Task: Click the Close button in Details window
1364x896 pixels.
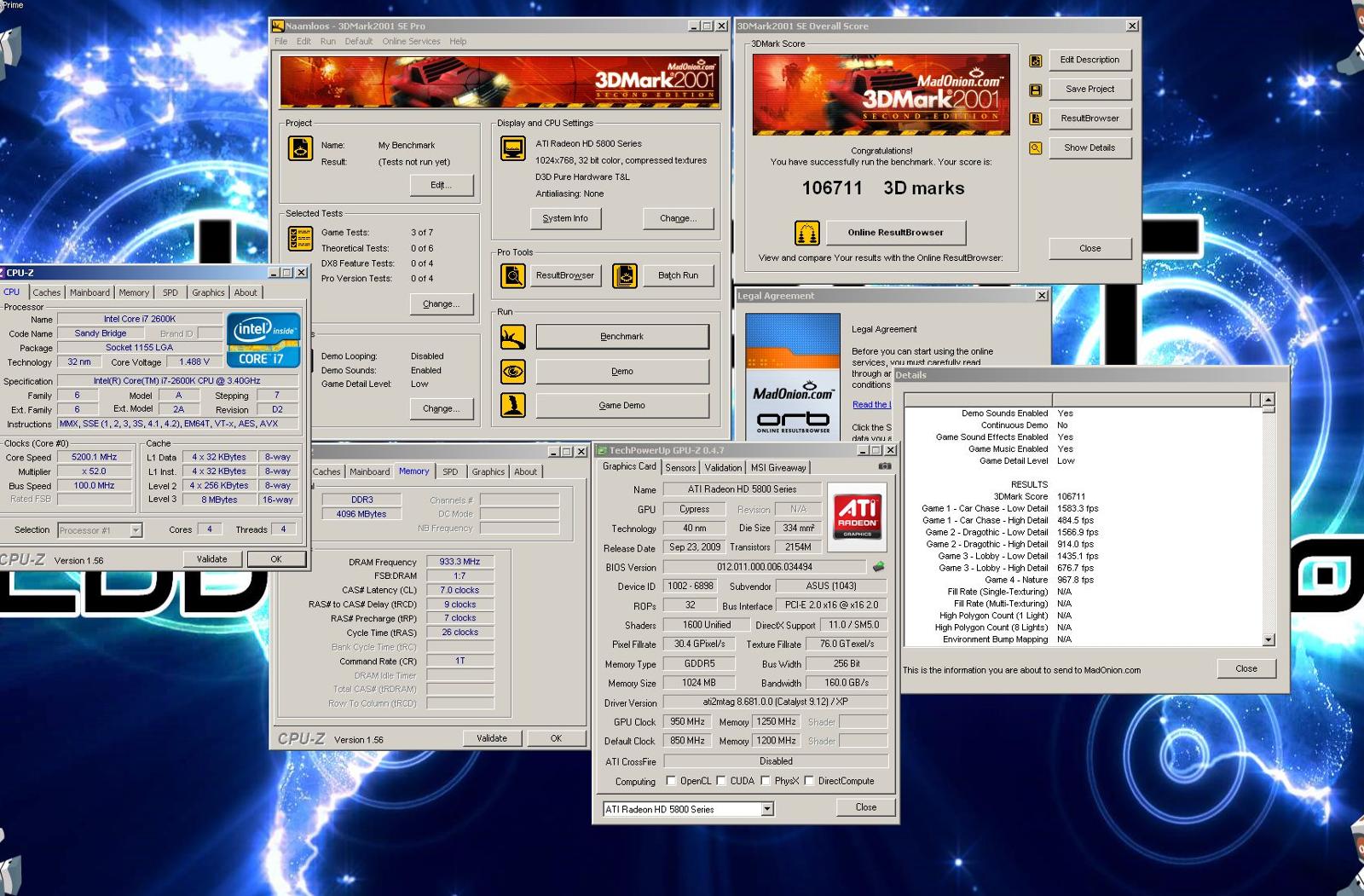Action: click(x=1246, y=668)
